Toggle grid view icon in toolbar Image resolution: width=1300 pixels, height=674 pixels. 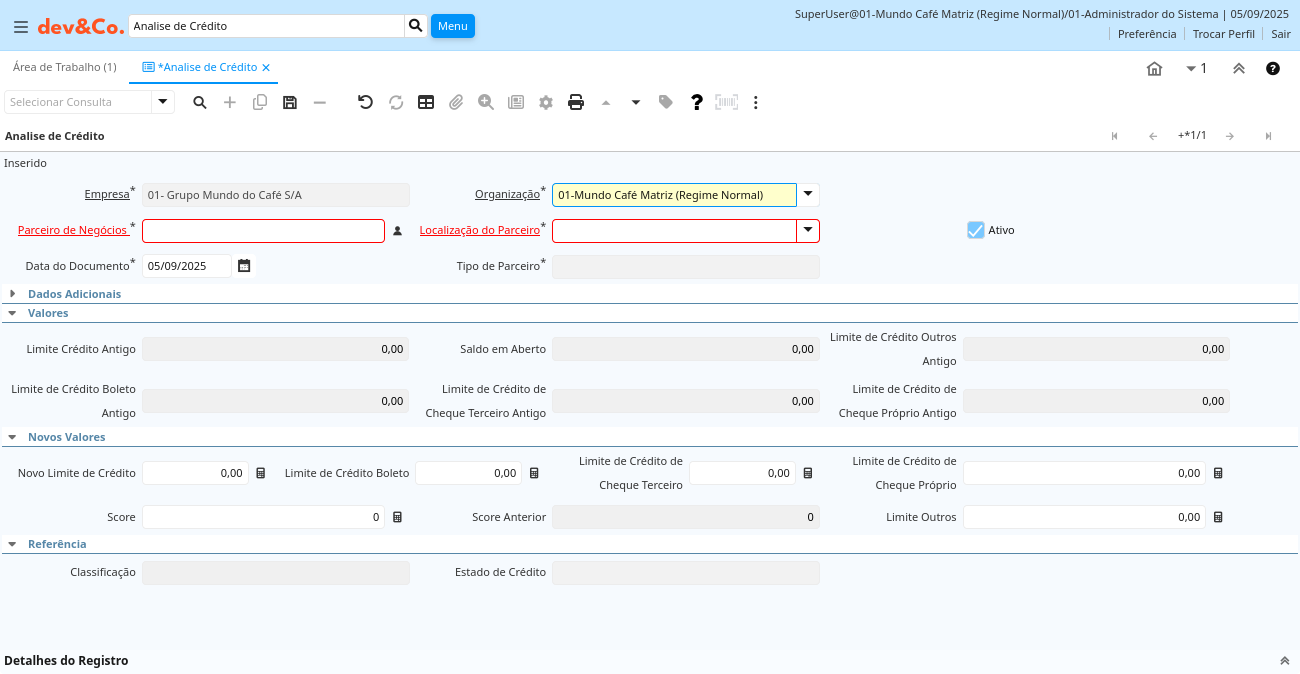point(426,102)
